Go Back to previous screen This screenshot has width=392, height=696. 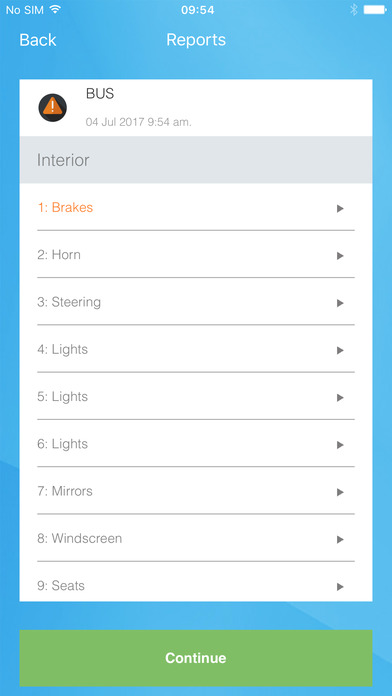pos(38,40)
